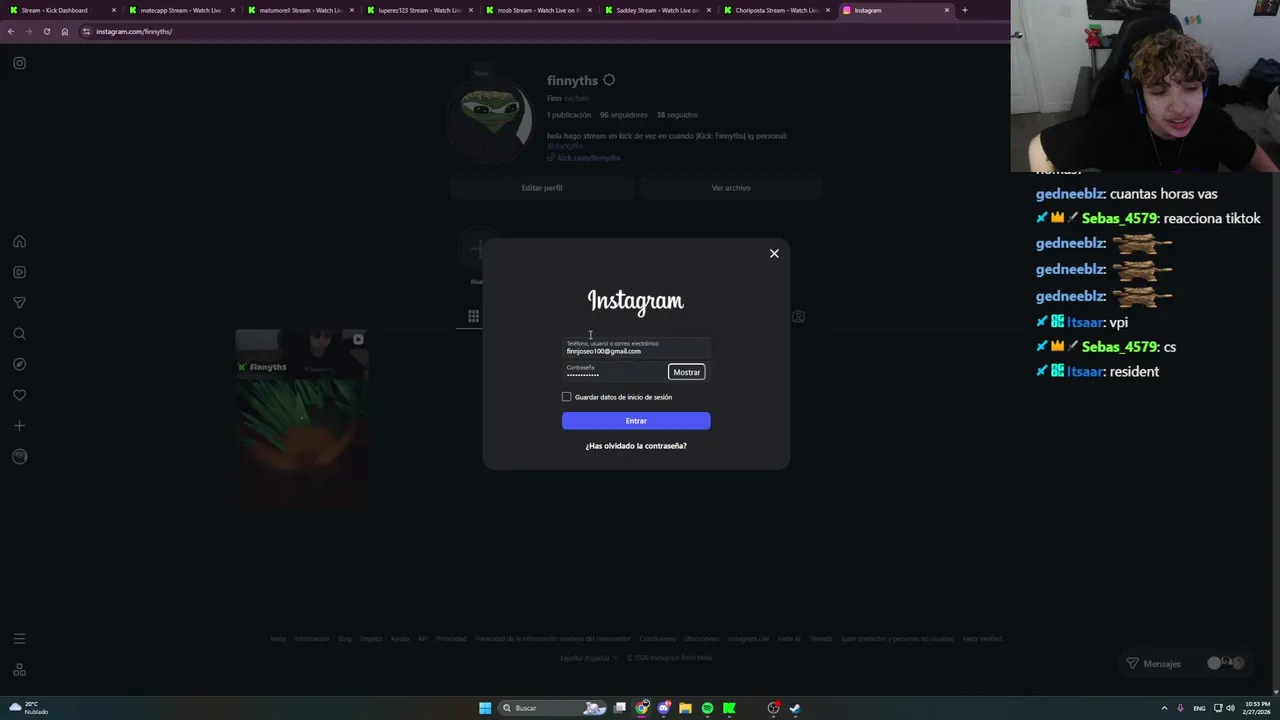Select the tagged photos tab icon
Viewport: 1280px width, 720px height.
point(798,317)
